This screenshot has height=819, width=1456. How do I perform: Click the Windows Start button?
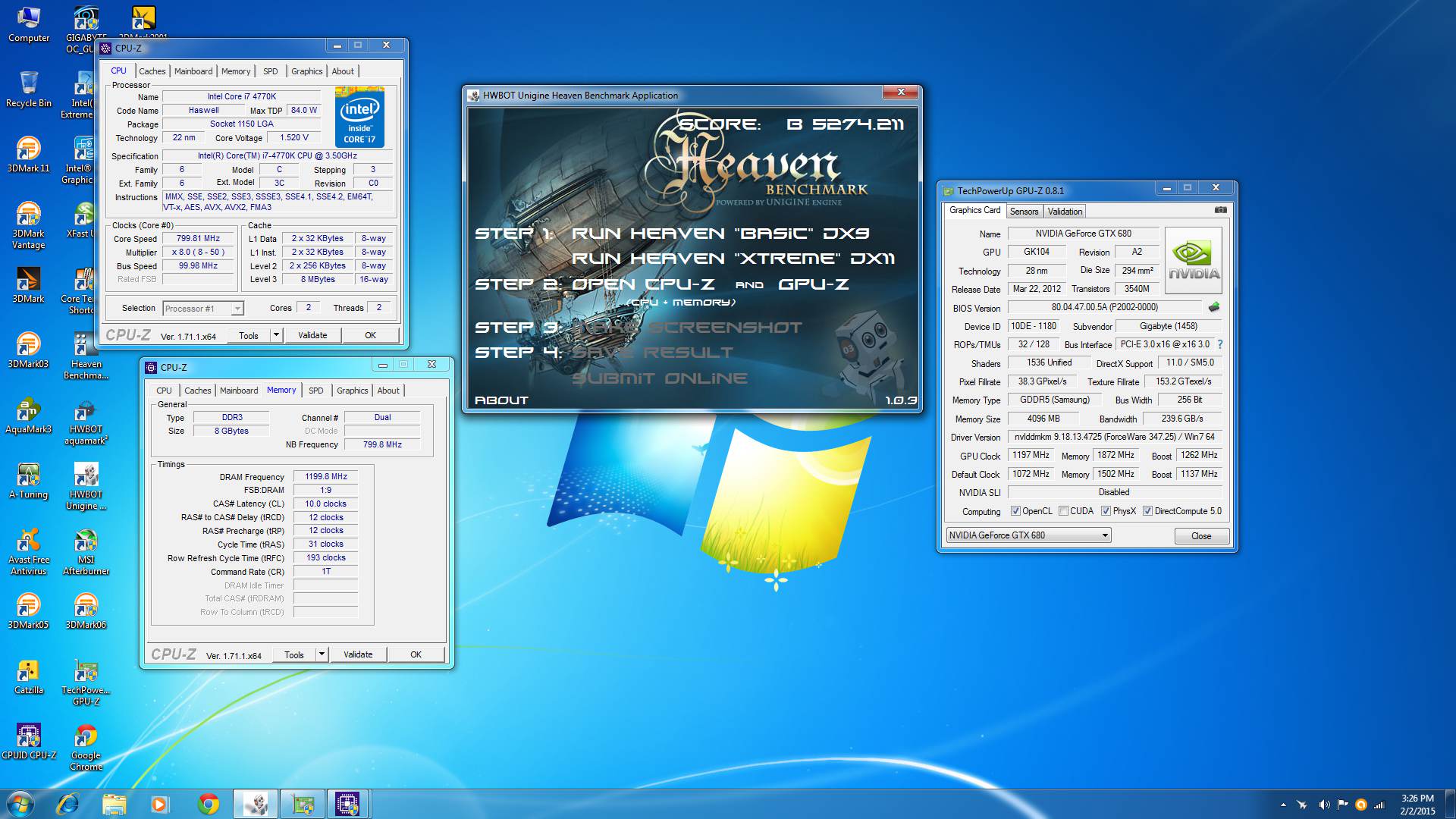tap(20, 804)
